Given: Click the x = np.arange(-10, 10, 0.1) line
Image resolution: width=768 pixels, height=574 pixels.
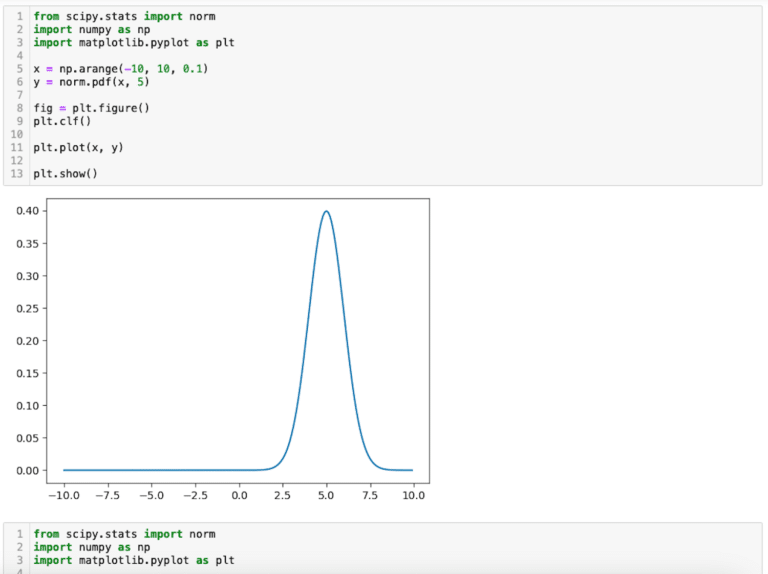Looking at the screenshot, I should (119, 69).
